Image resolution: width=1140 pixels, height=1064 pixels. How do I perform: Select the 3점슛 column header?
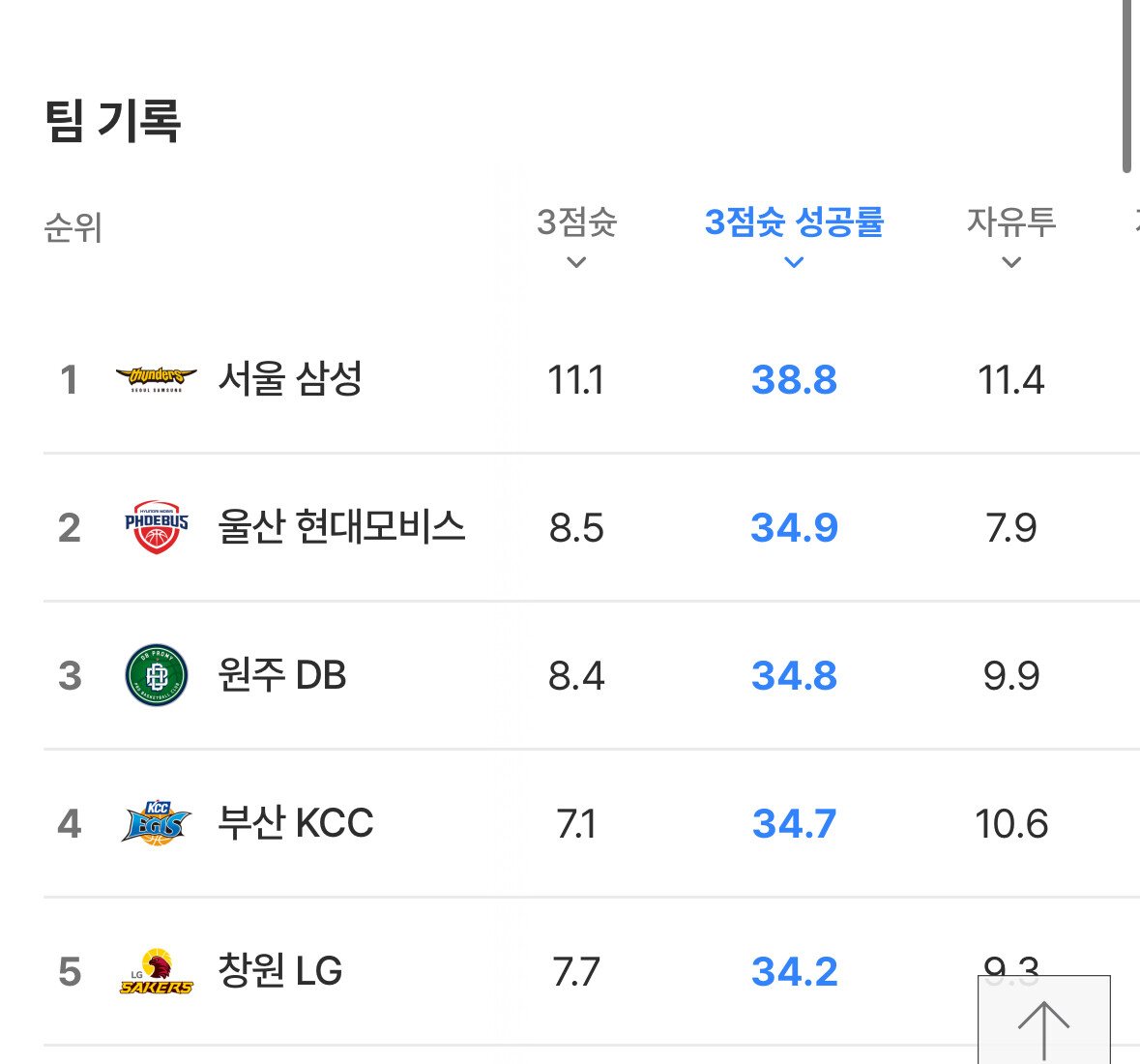click(576, 222)
